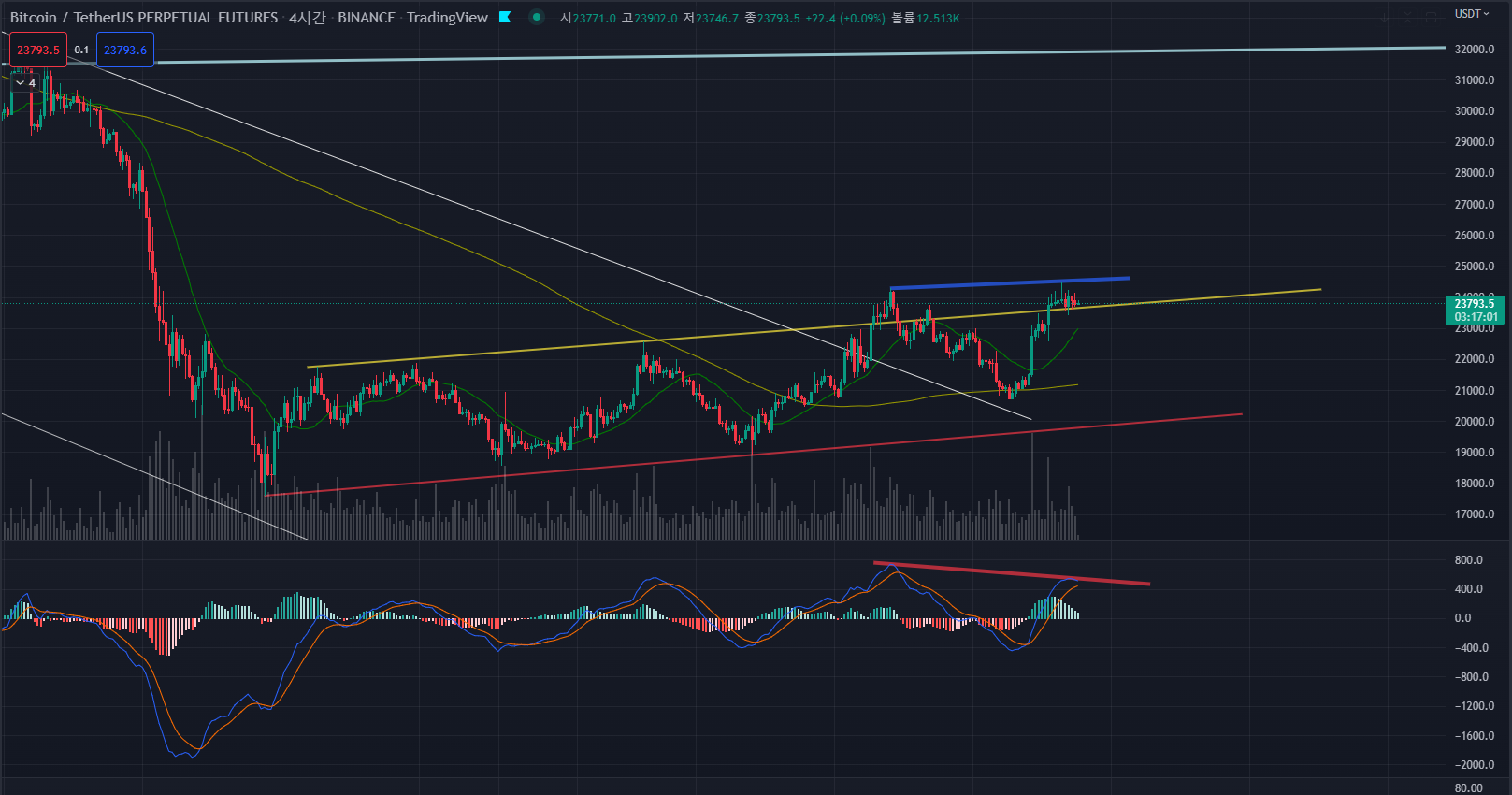Click the red sell price 23793.5 button
1512x795 pixels.
38,50
